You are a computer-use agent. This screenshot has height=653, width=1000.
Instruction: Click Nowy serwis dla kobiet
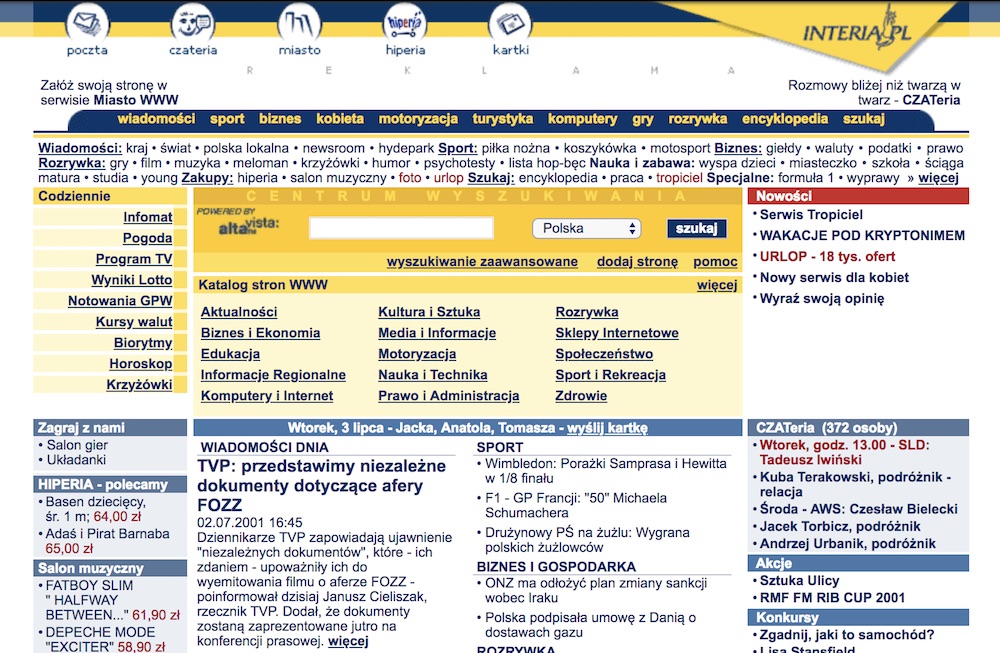(834, 277)
